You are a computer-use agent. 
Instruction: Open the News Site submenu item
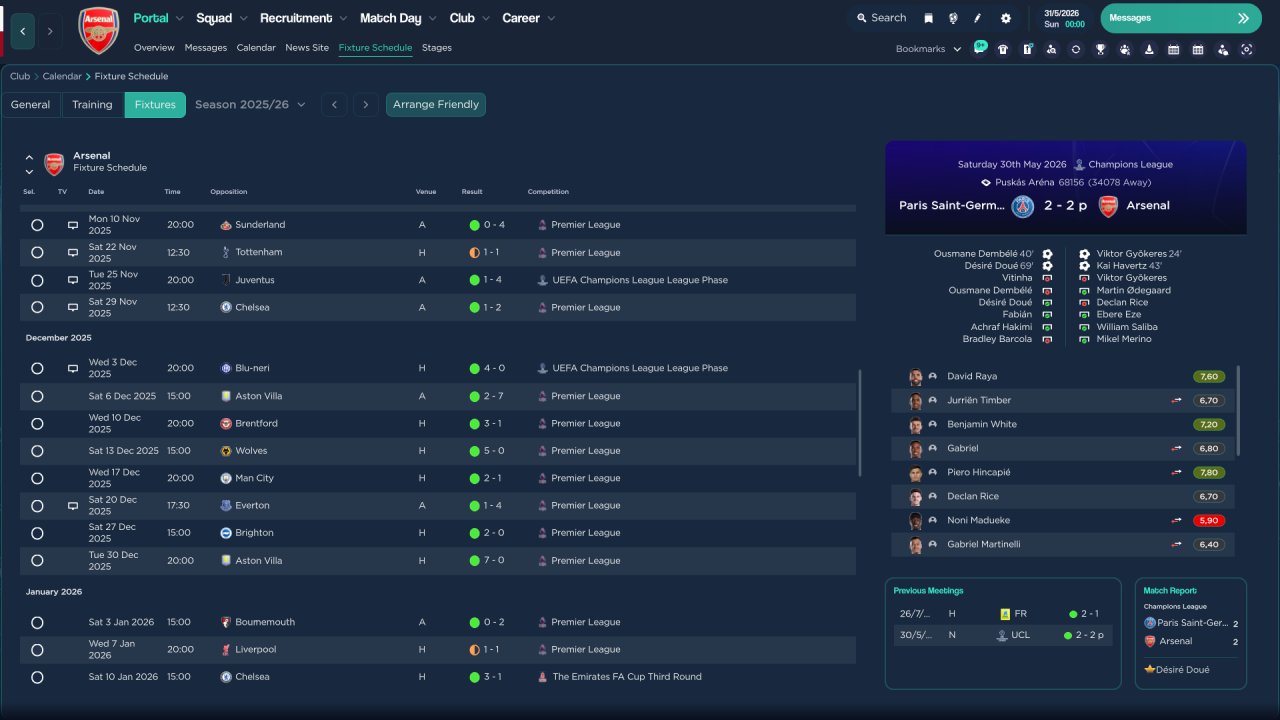click(x=306, y=48)
